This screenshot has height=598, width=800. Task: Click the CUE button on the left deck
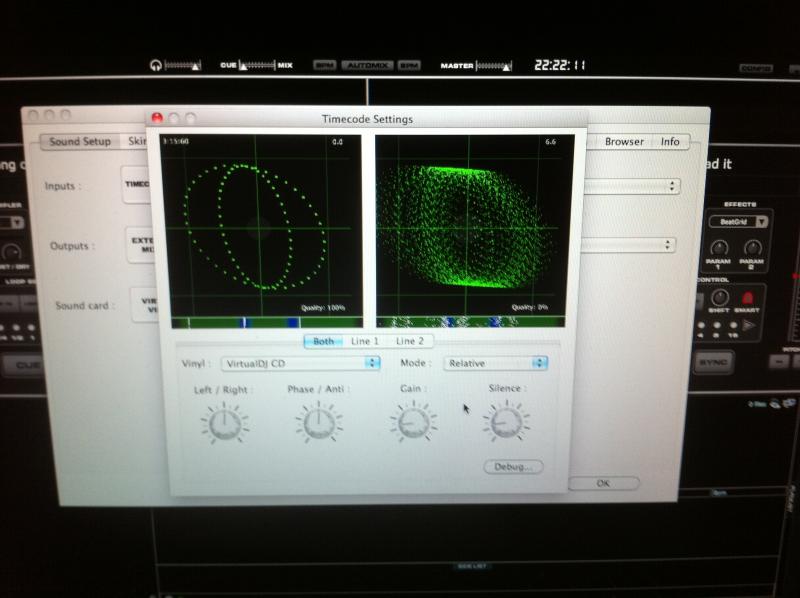point(21,365)
